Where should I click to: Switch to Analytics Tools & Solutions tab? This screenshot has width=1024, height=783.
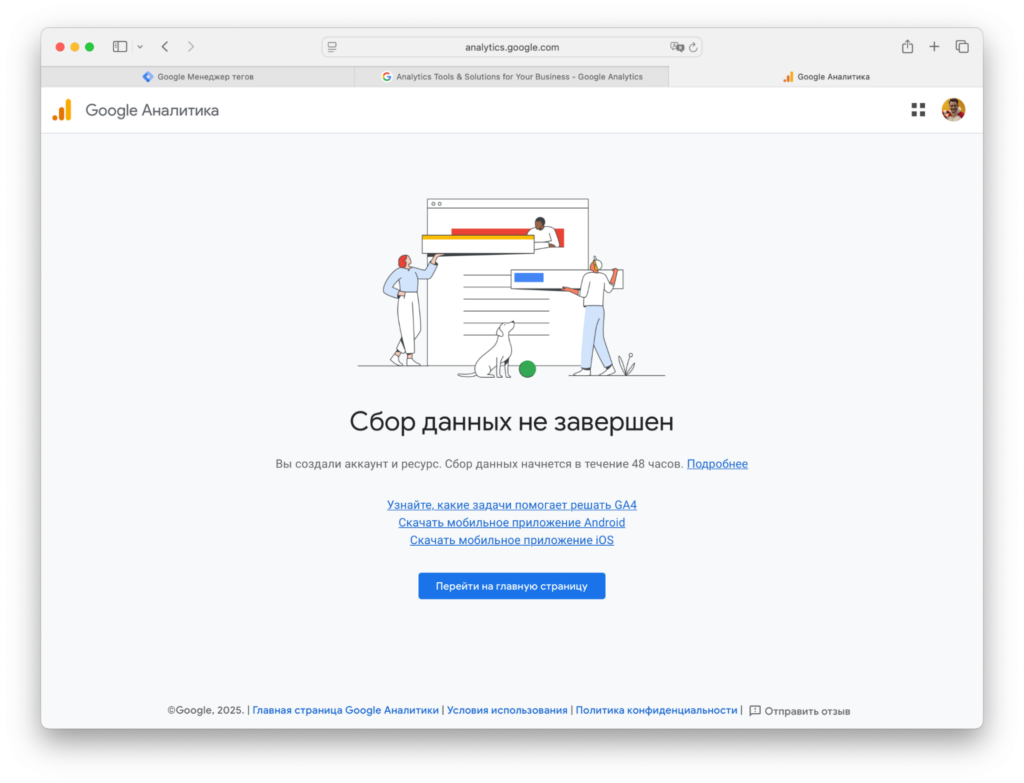click(x=512, y=76)
